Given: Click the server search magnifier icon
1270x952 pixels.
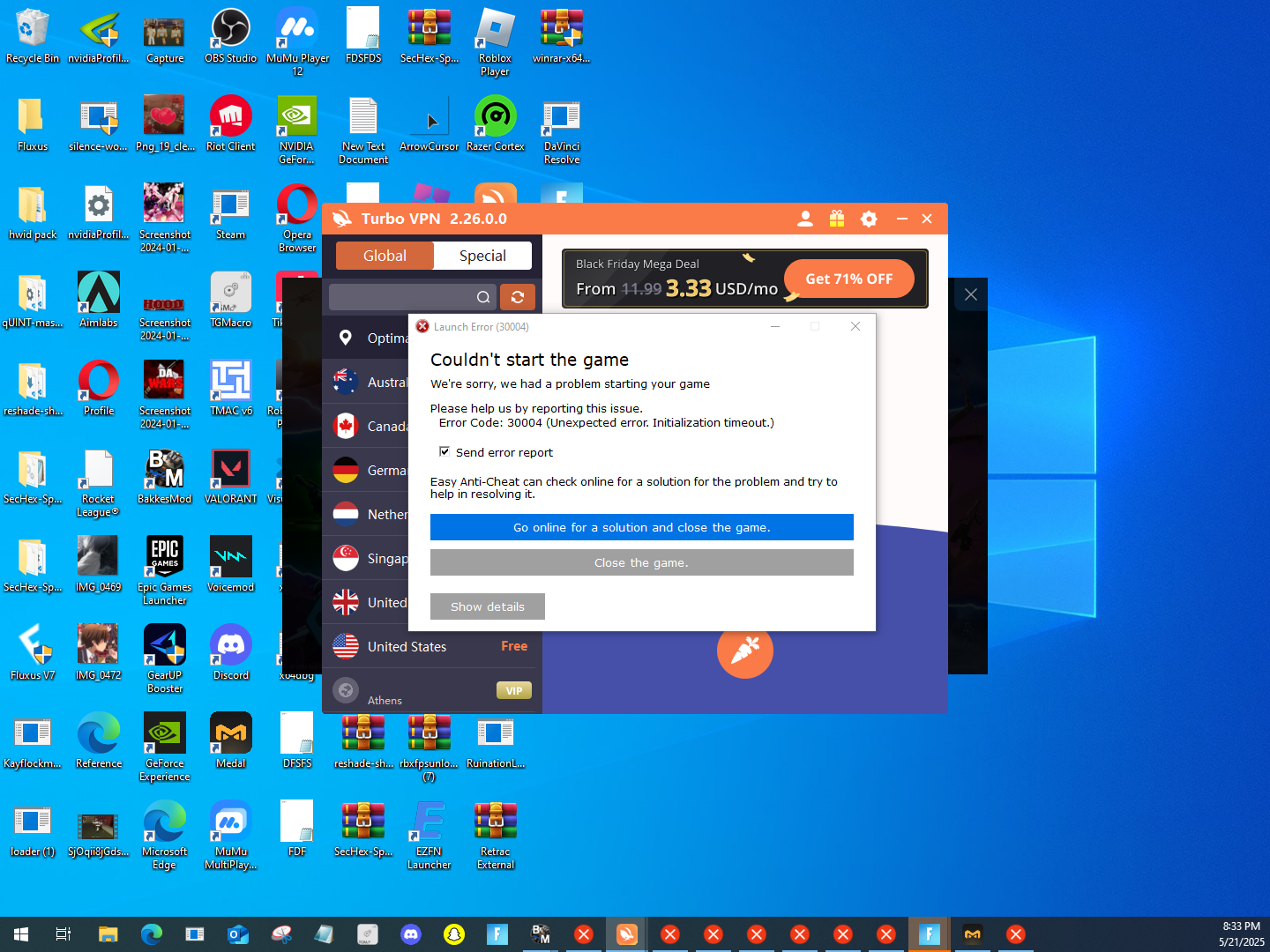Looking at the screenshot, I should (x=483, y=297).
